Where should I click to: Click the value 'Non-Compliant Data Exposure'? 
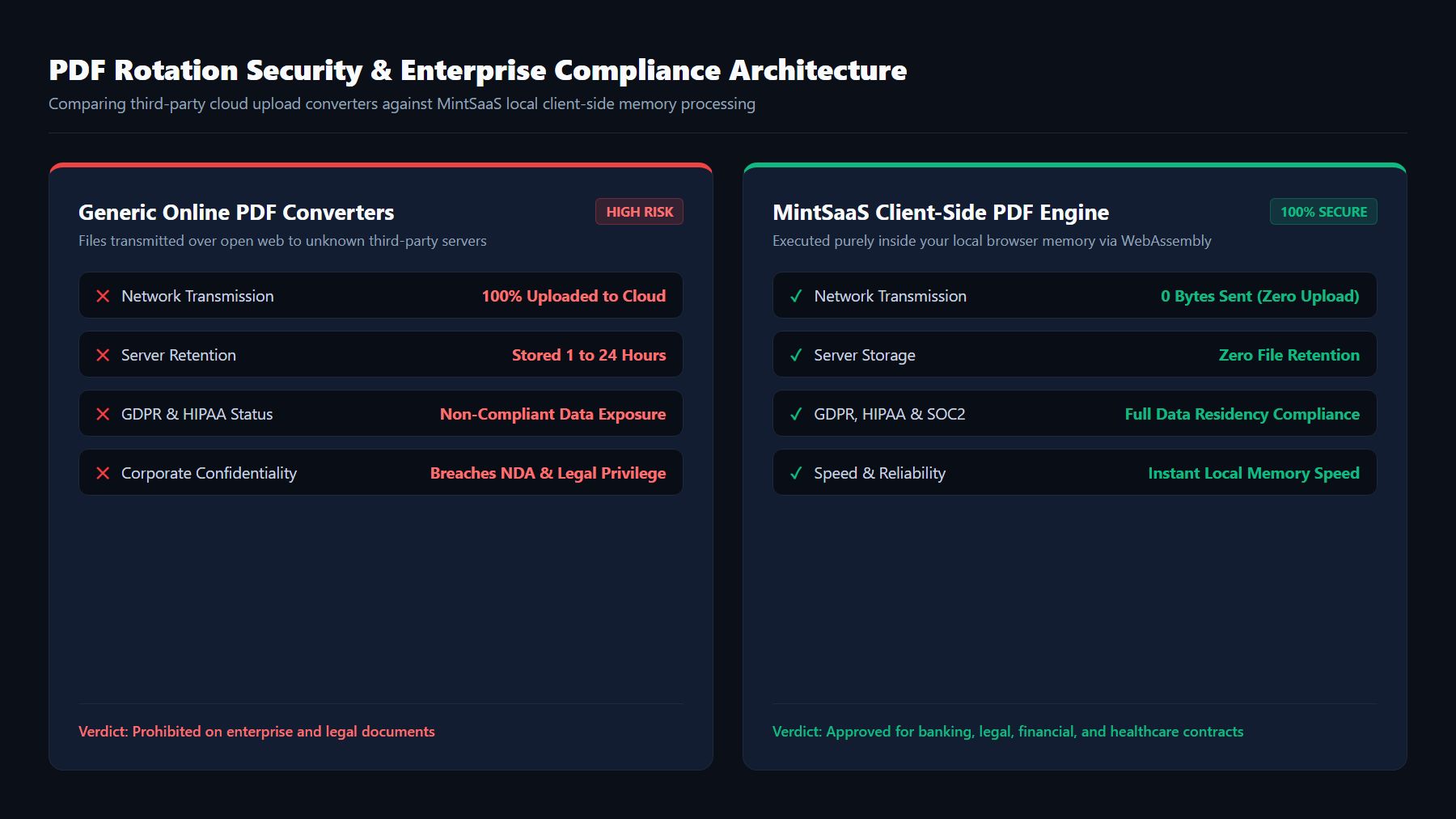552,414
